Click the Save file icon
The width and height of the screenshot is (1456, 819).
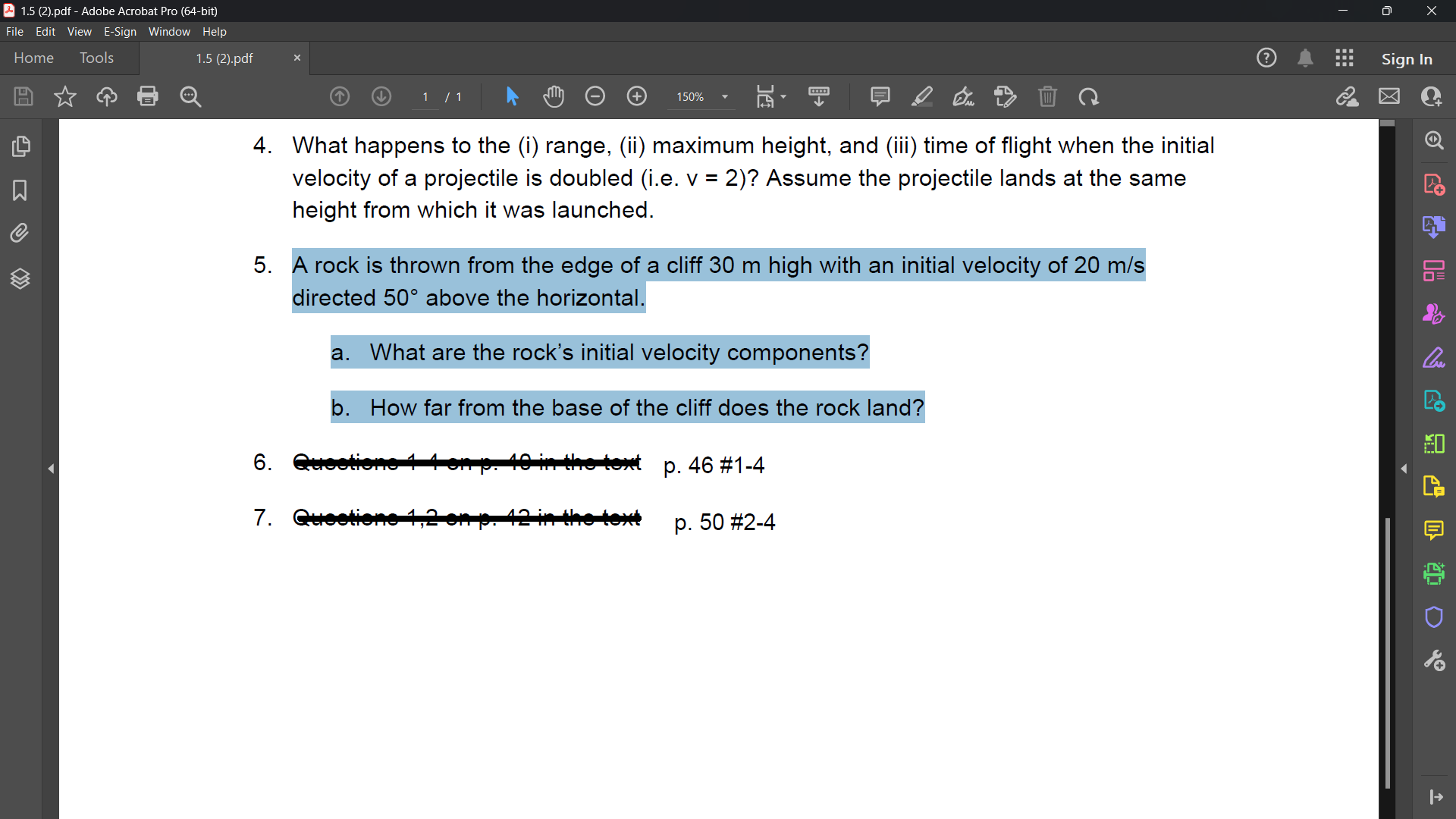coord(23,96)
